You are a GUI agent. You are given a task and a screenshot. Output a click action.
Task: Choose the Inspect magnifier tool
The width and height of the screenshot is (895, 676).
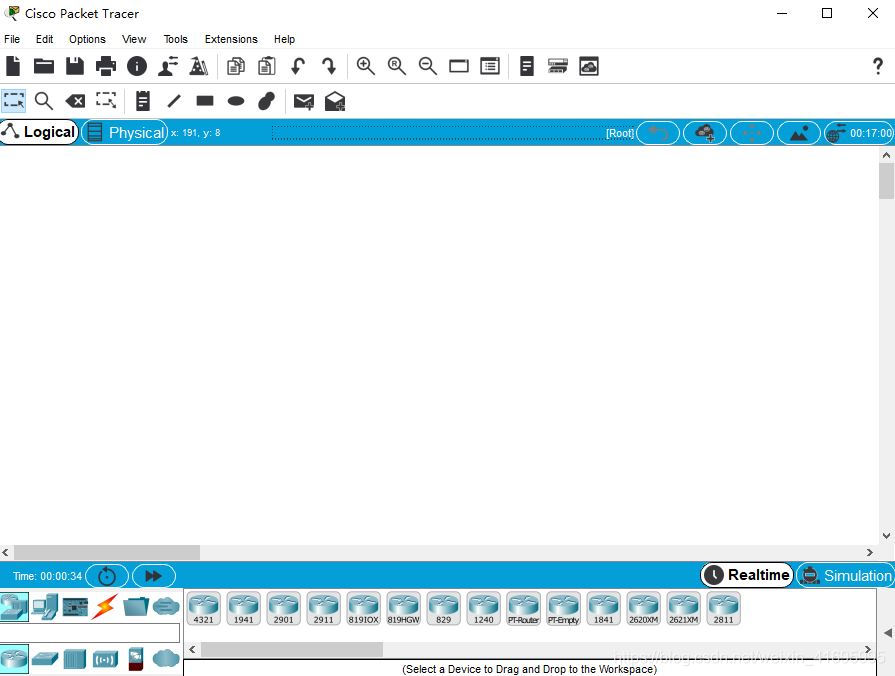(x=44, y=101)
